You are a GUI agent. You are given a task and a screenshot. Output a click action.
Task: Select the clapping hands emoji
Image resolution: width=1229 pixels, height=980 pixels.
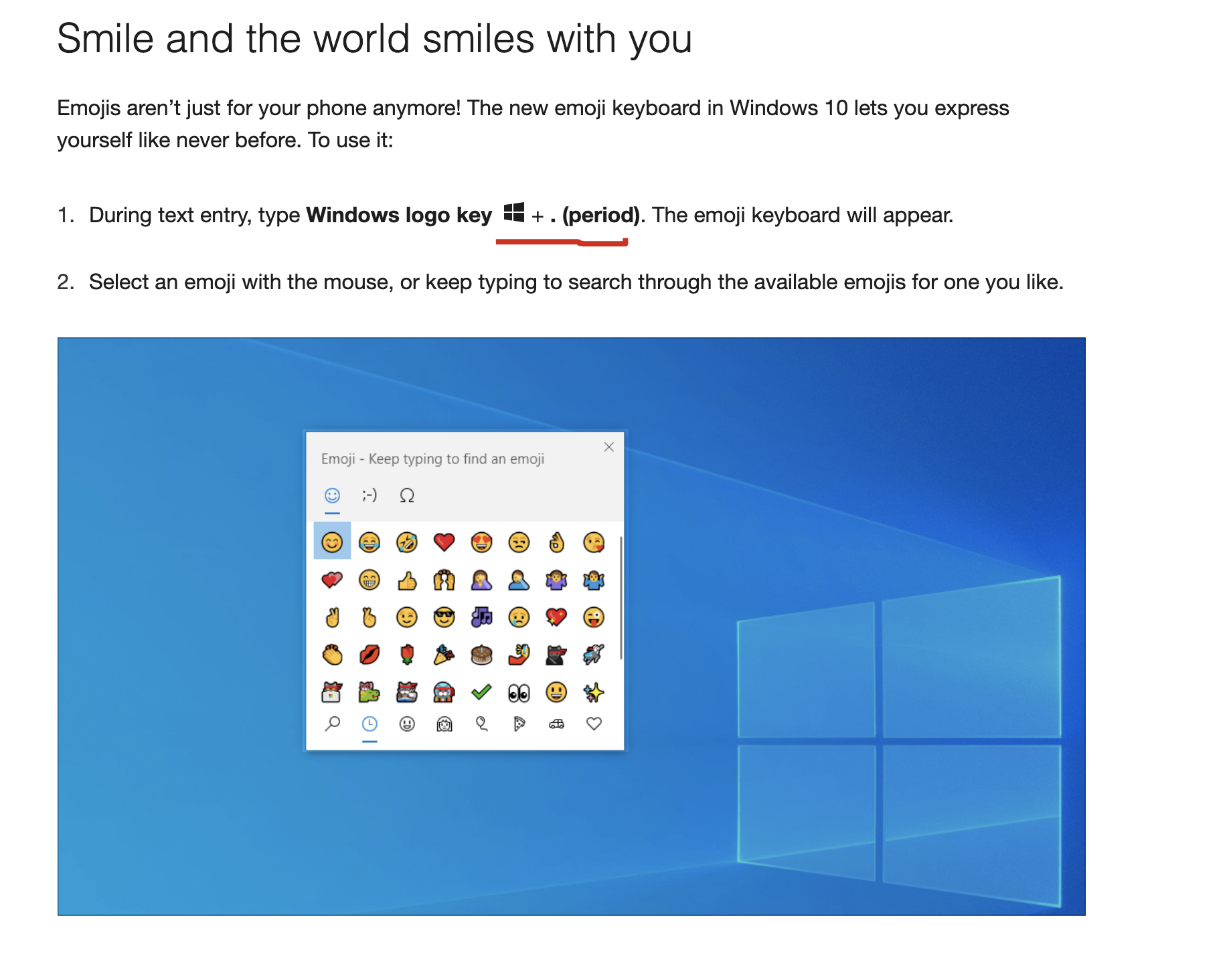click(x=332, y=654)
